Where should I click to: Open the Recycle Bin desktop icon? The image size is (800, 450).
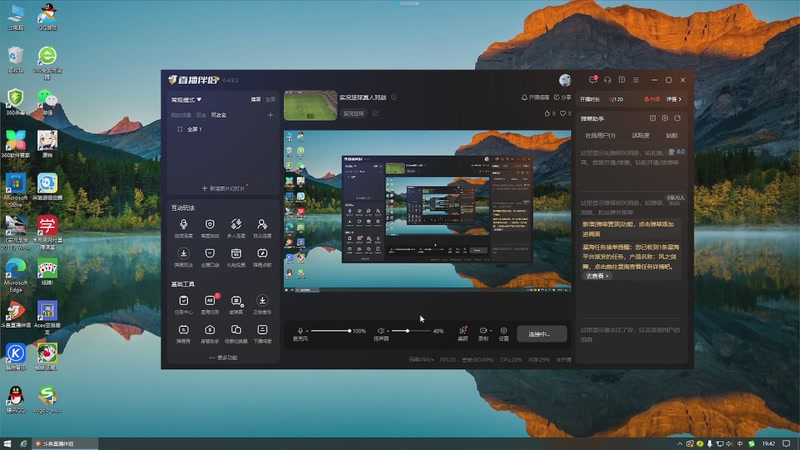coord(16,59)
